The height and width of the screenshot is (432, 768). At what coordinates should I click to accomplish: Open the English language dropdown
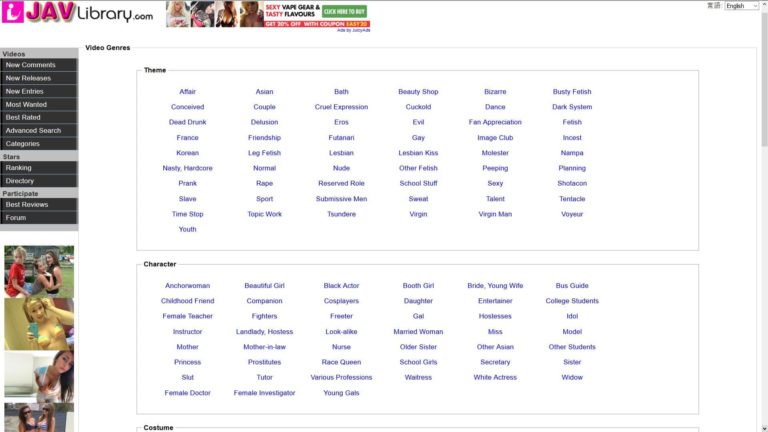pos(741,6)
